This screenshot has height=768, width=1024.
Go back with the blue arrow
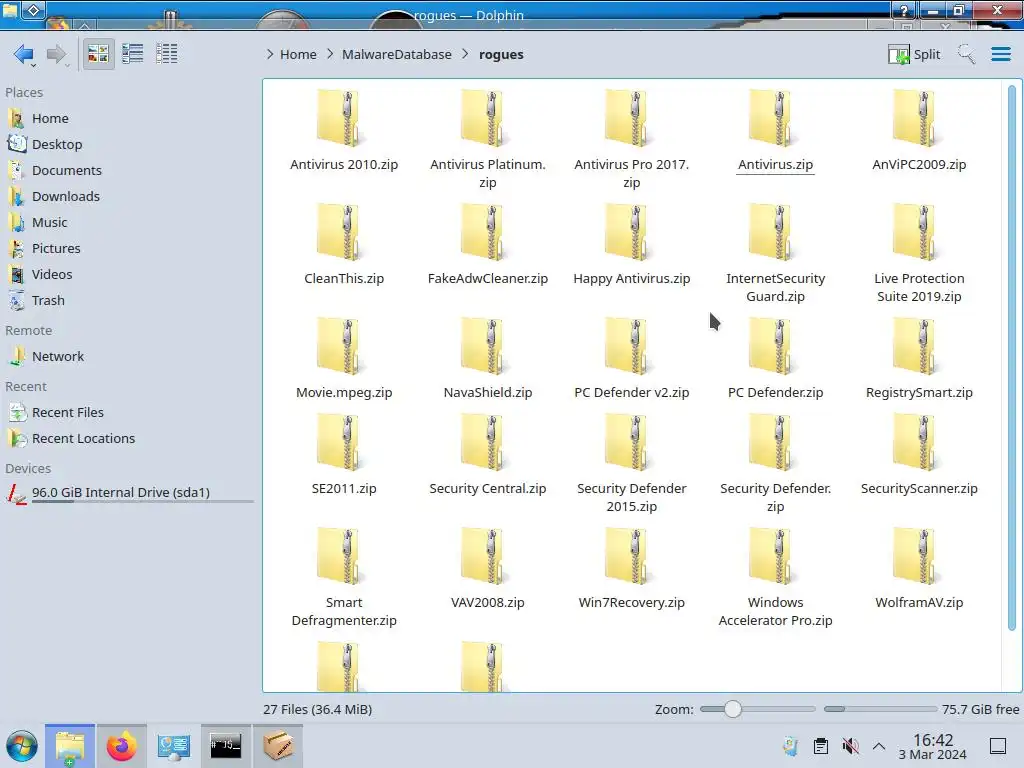click(x=24, y=54)
